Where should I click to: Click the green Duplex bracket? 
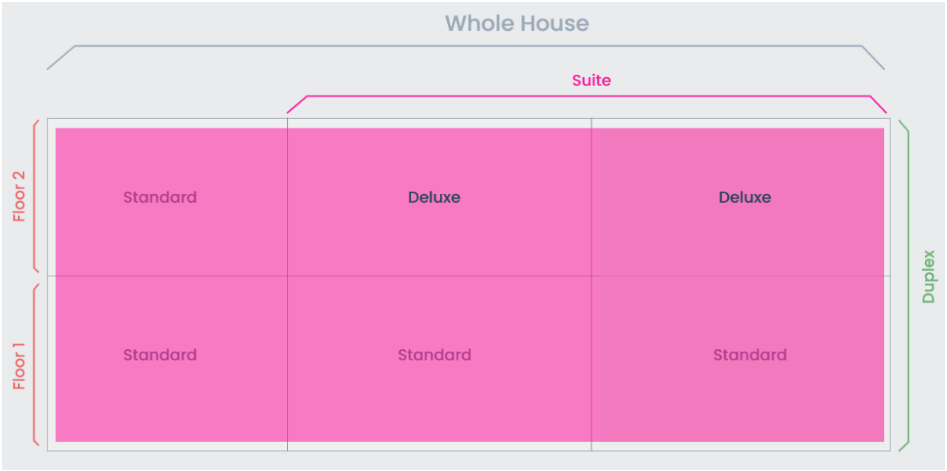tap(907, 285)
